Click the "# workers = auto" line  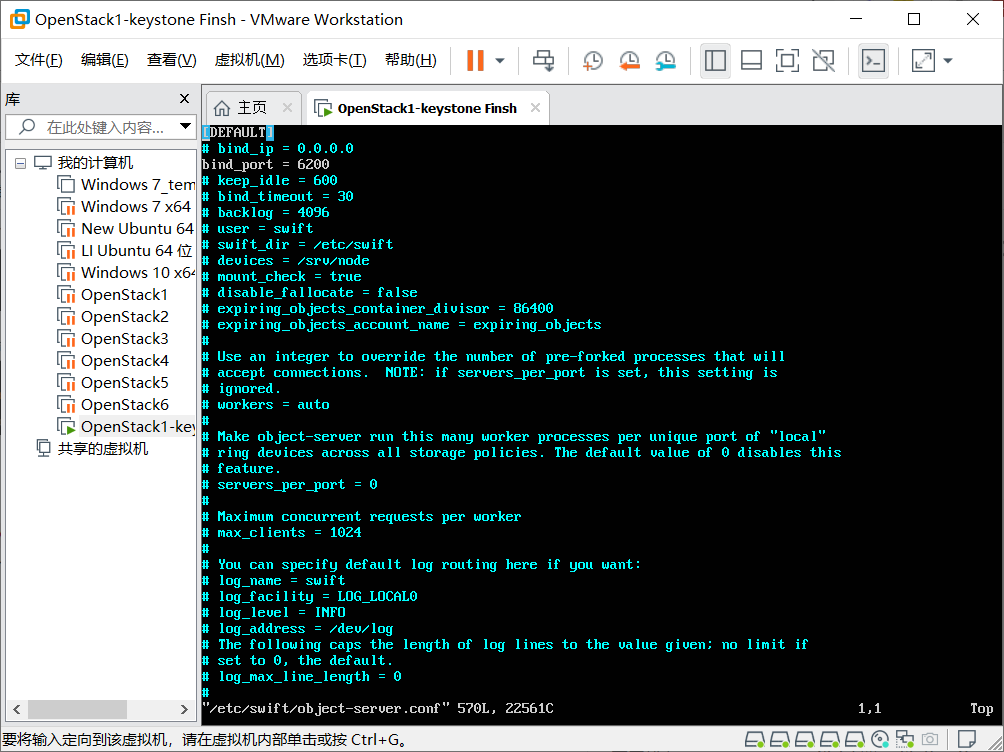(x=266, y=404)
